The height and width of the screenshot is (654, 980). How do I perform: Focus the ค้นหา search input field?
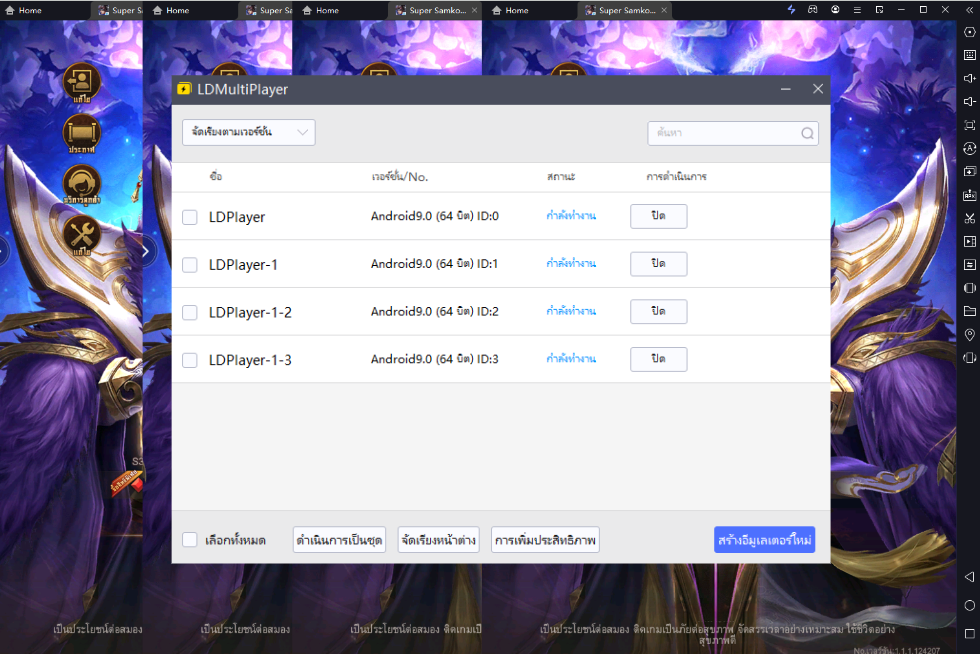point(733,133)
